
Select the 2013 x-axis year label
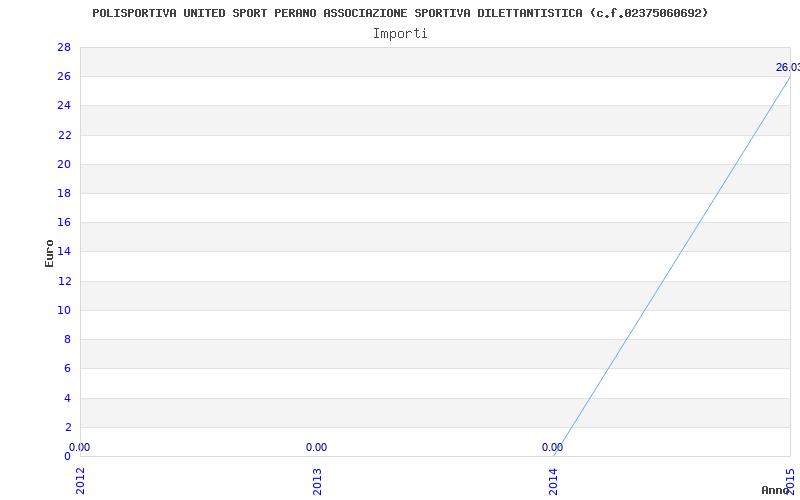pyautogui.click(x=317, y=481)
